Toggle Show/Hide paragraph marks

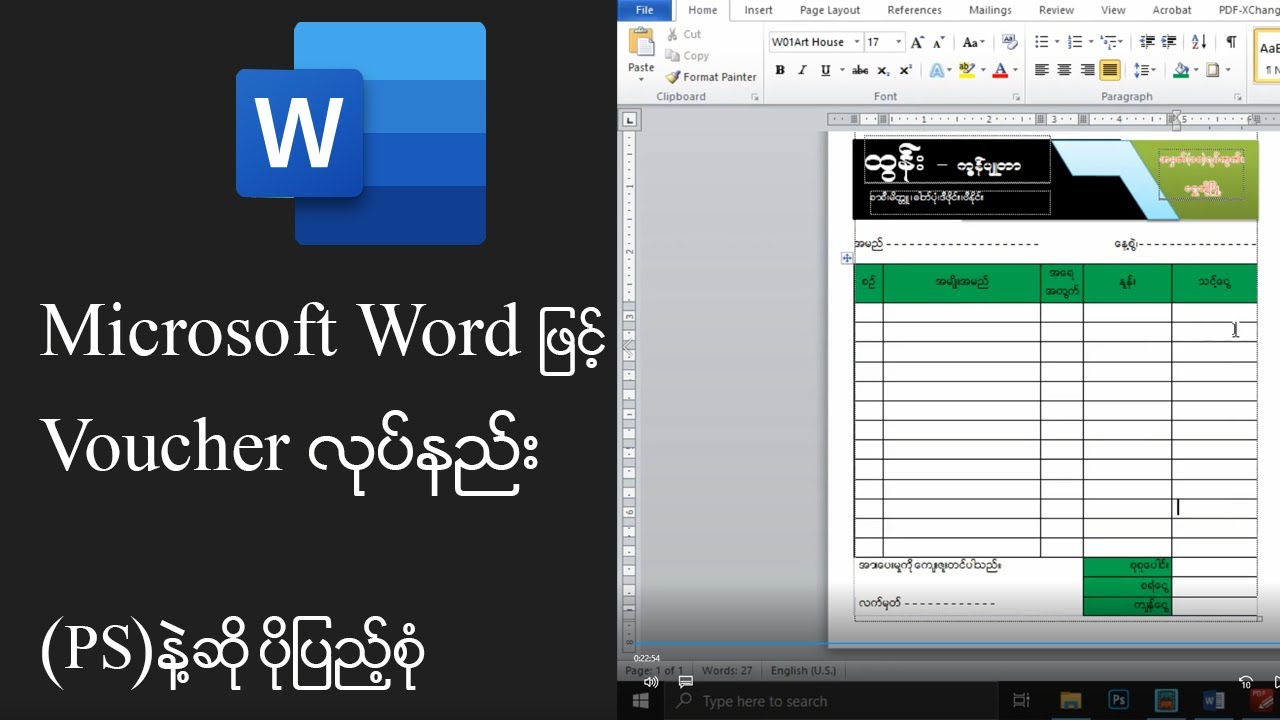[1231, 42]
